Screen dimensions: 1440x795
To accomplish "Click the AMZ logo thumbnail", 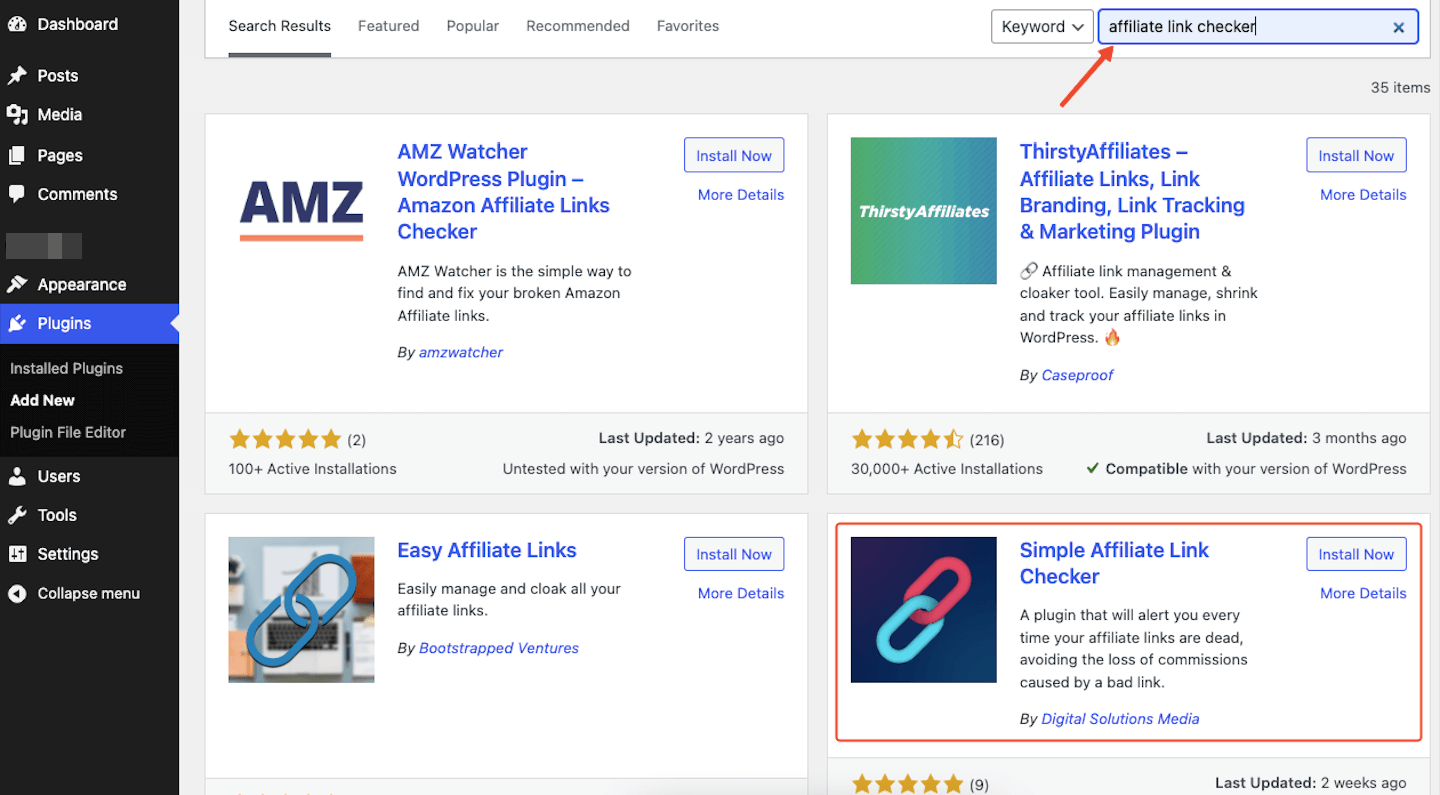I will pyautogui.click(x=301, y=210).
